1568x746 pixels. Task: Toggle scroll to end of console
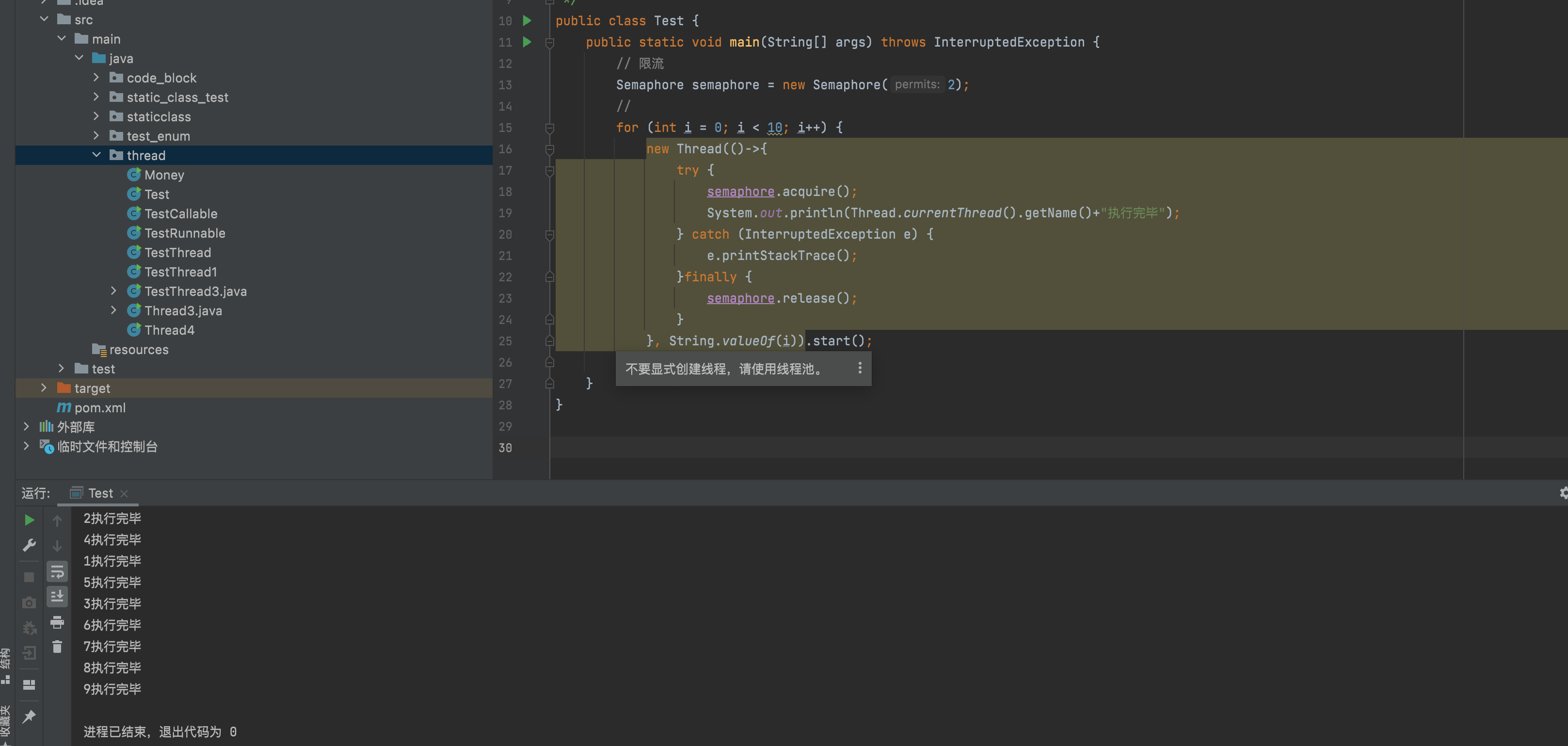point(57,596)
